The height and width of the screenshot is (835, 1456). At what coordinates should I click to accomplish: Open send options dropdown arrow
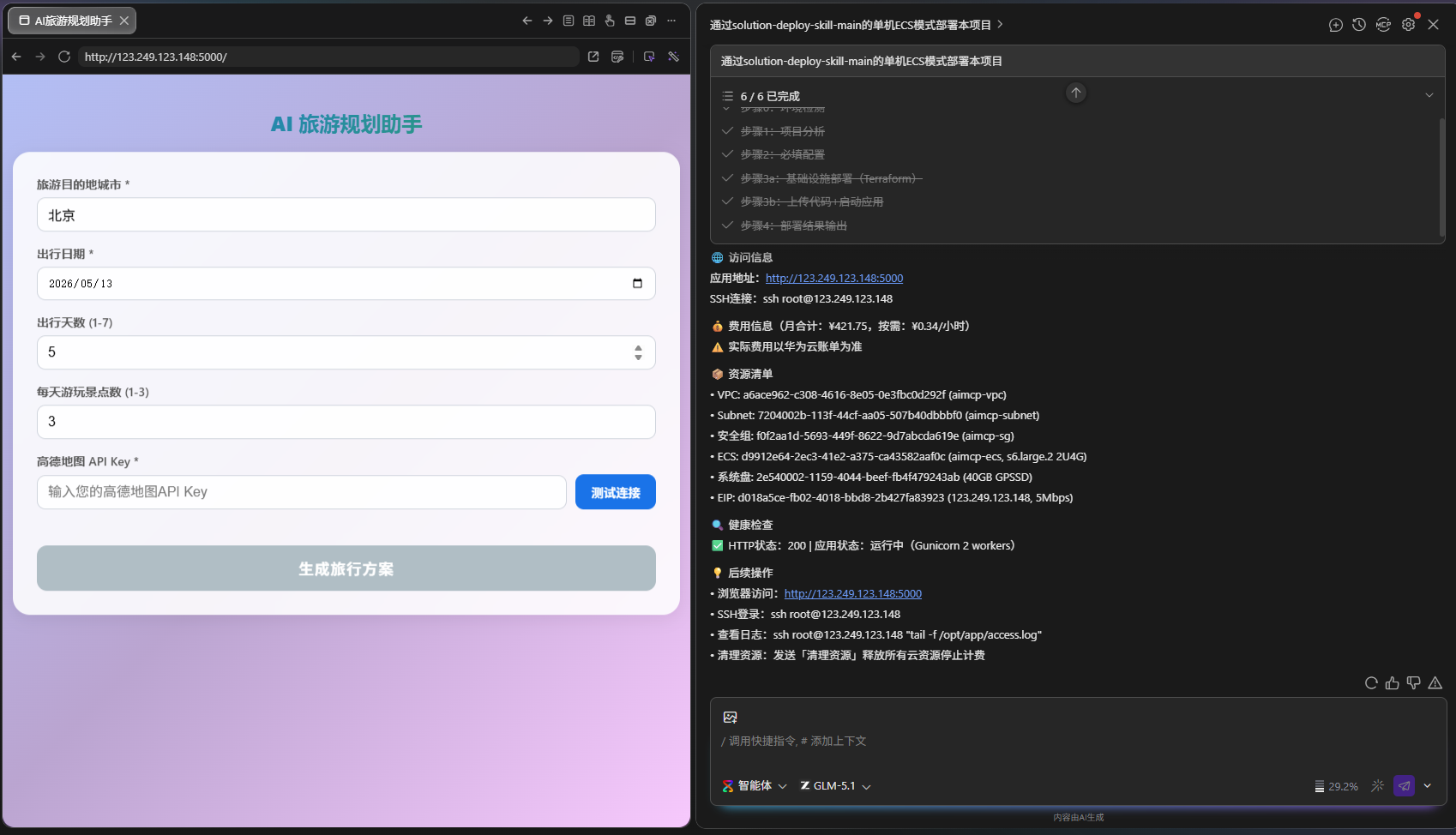1428,786
